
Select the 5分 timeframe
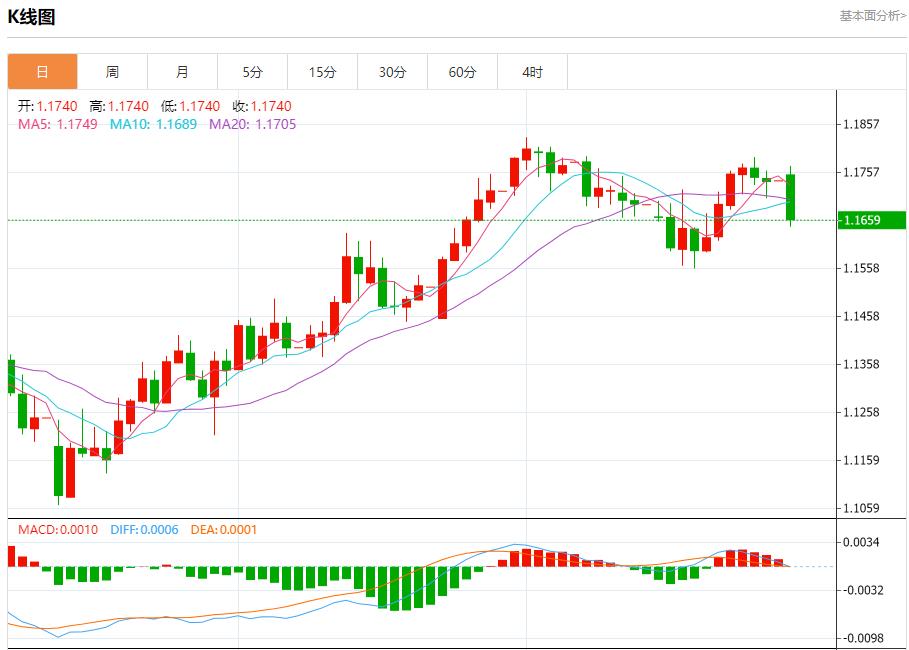coord(254,71)
